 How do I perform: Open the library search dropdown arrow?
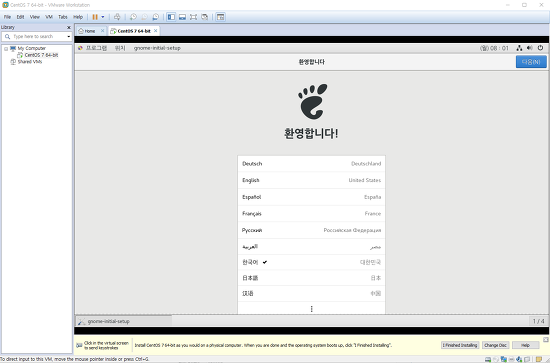[x=69, y=36]
